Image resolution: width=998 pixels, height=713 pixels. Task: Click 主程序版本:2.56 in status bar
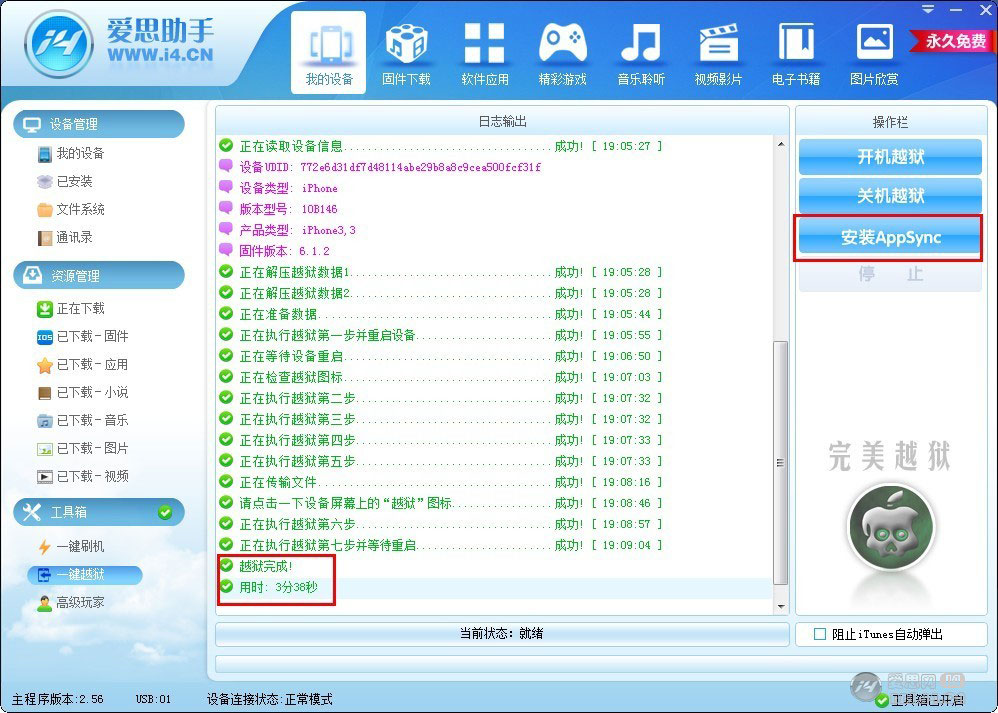[x=58, y=699]
